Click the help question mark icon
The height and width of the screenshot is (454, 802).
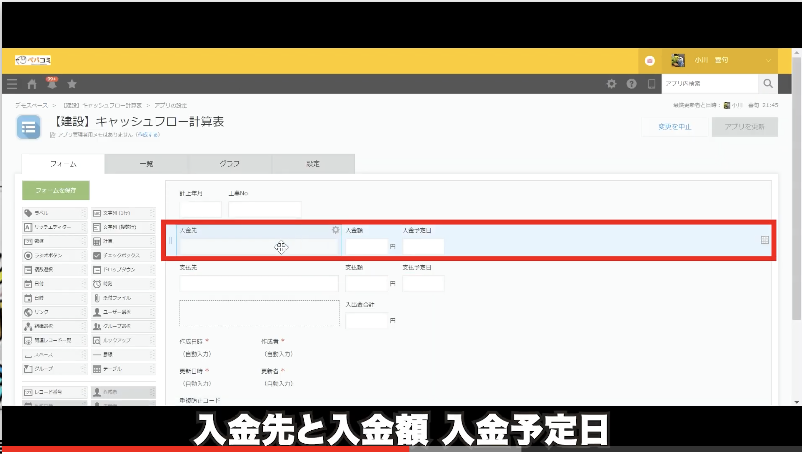[632, 84]
